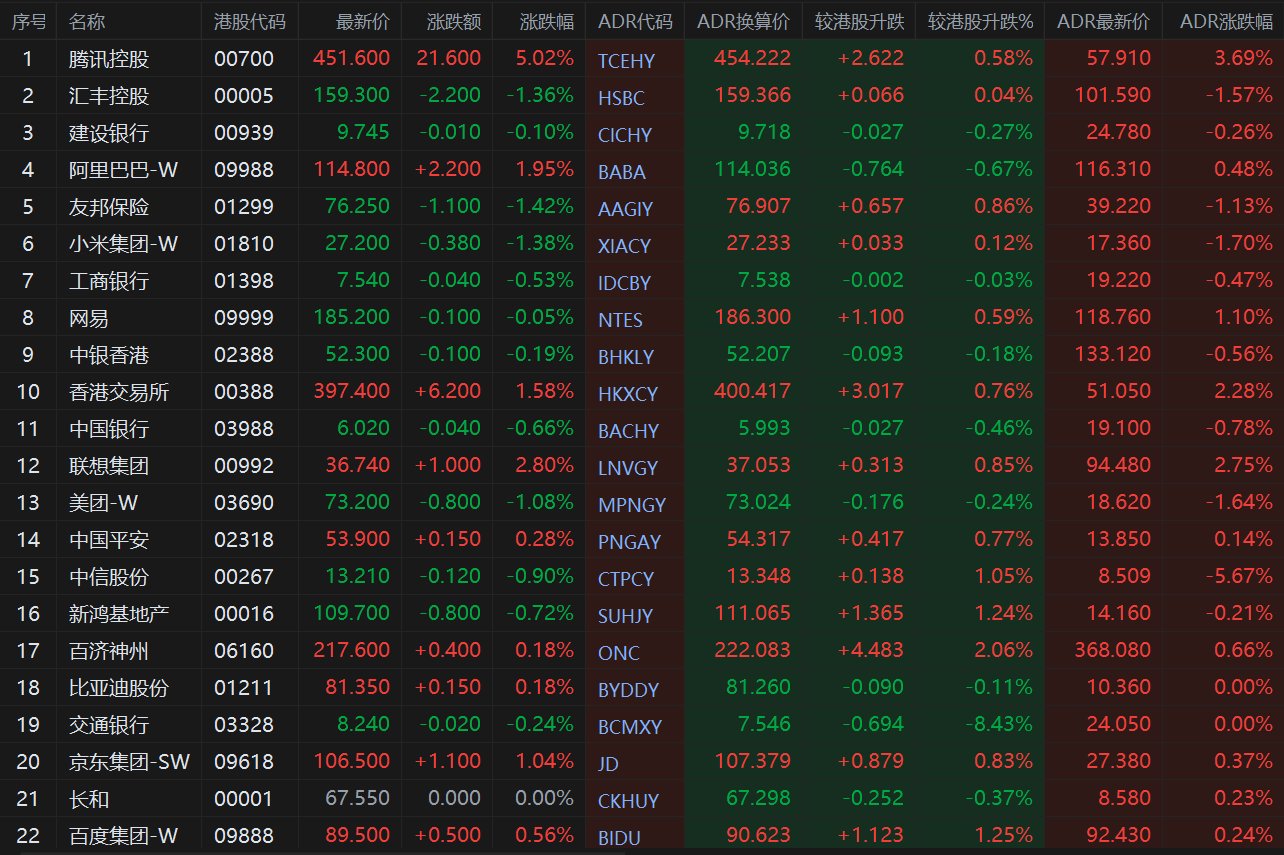Screen dimensions: 1284x855
Task: Click the ADR ticker TCEHY
Action: coord(626,61)
